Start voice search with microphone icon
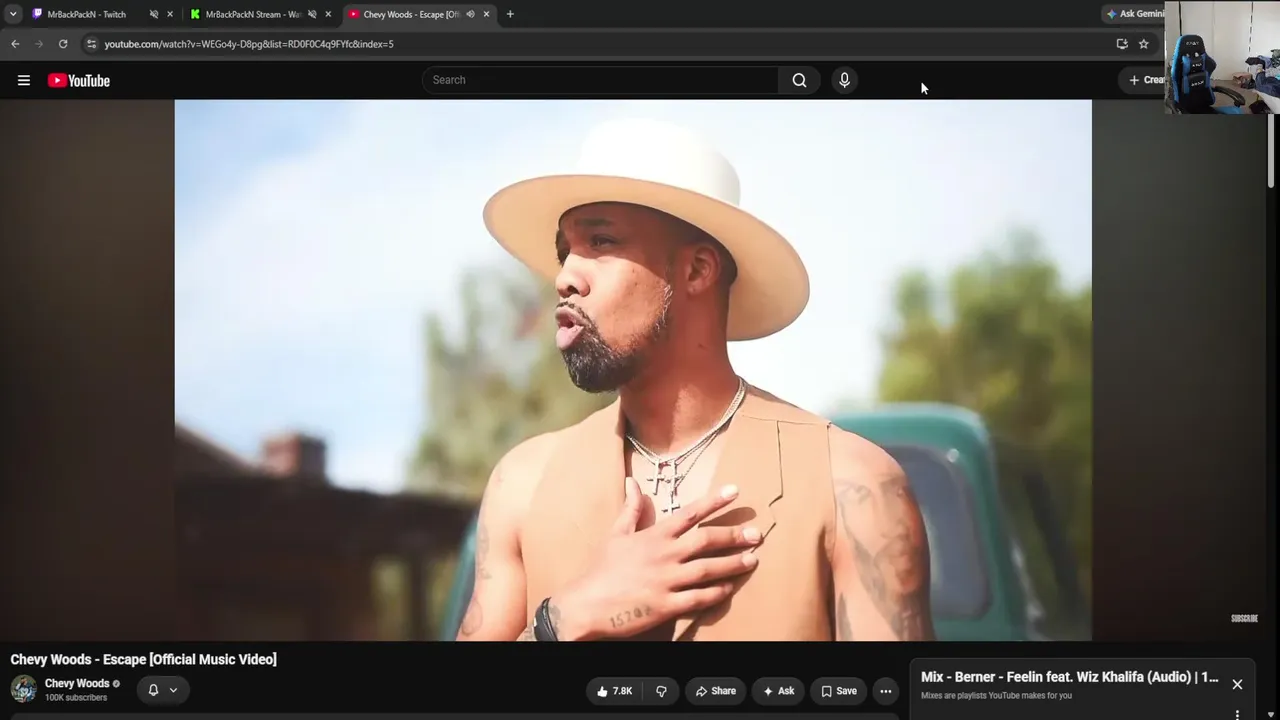1280x720 pixels. [x=844, y=80]
